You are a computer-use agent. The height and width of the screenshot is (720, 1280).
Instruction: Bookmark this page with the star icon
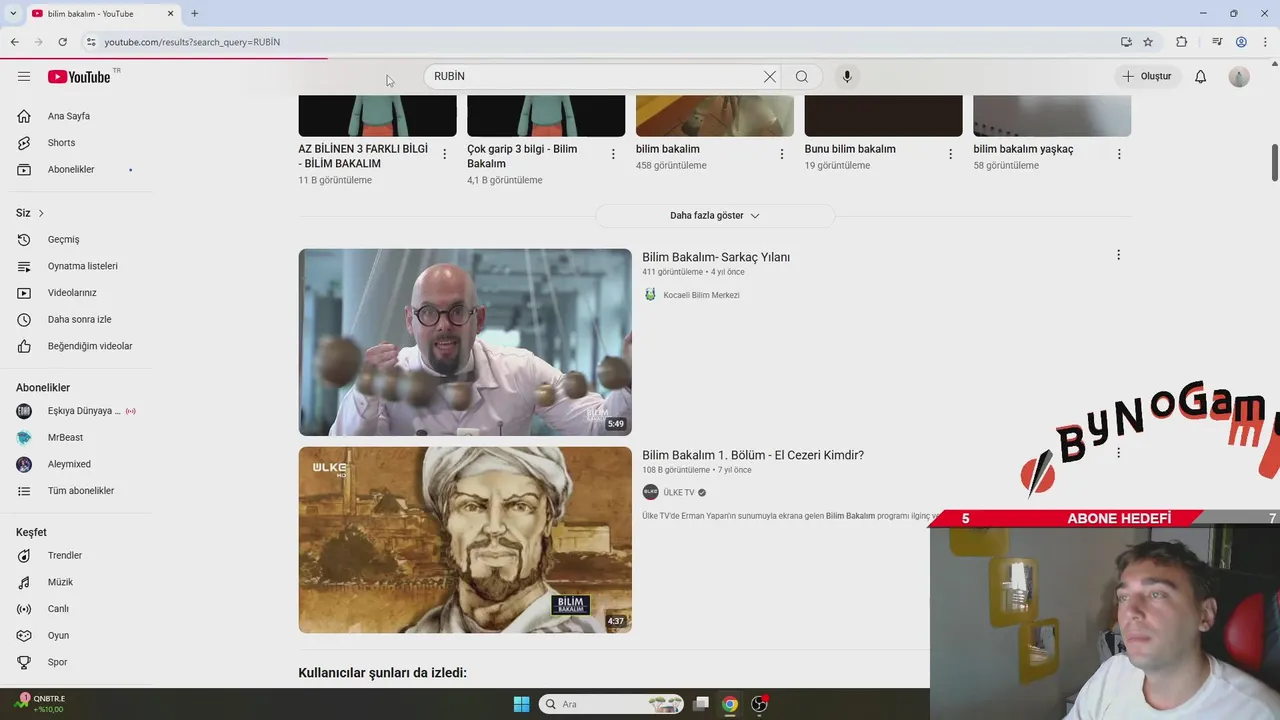[1148, 42]
